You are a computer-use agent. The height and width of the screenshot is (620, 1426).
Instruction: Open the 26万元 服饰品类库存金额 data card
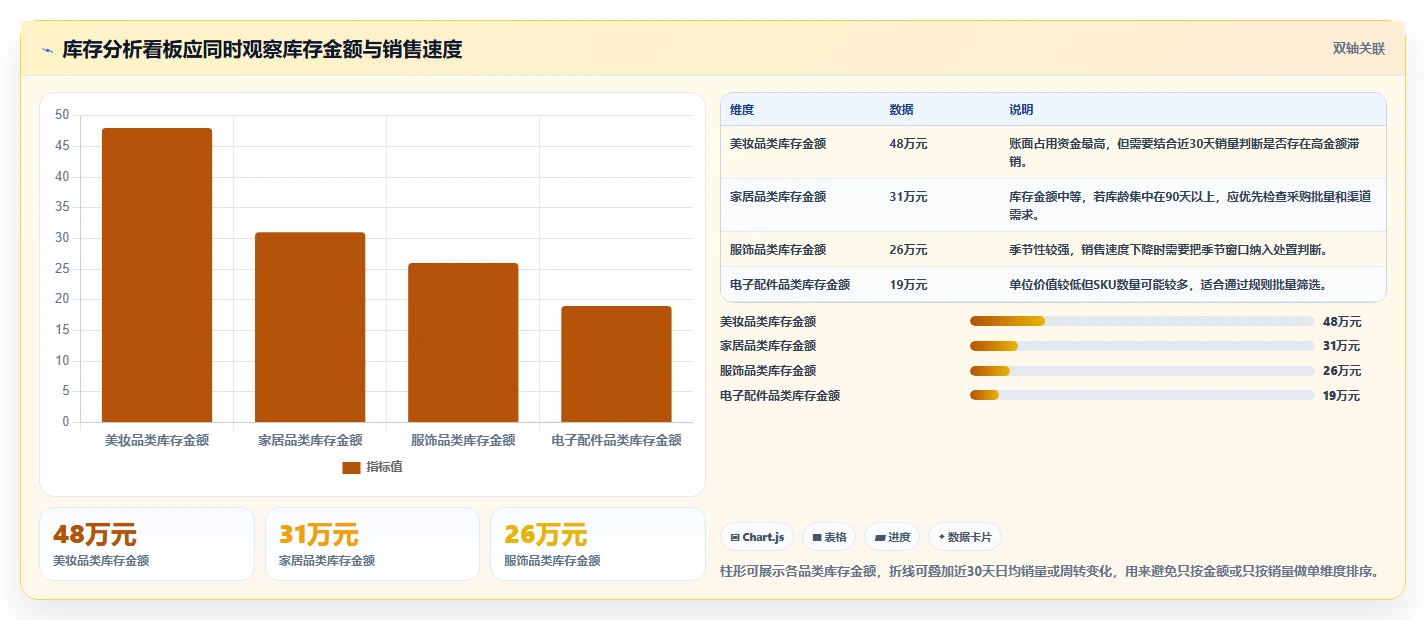pyautogui.click(x=597, y=544)
